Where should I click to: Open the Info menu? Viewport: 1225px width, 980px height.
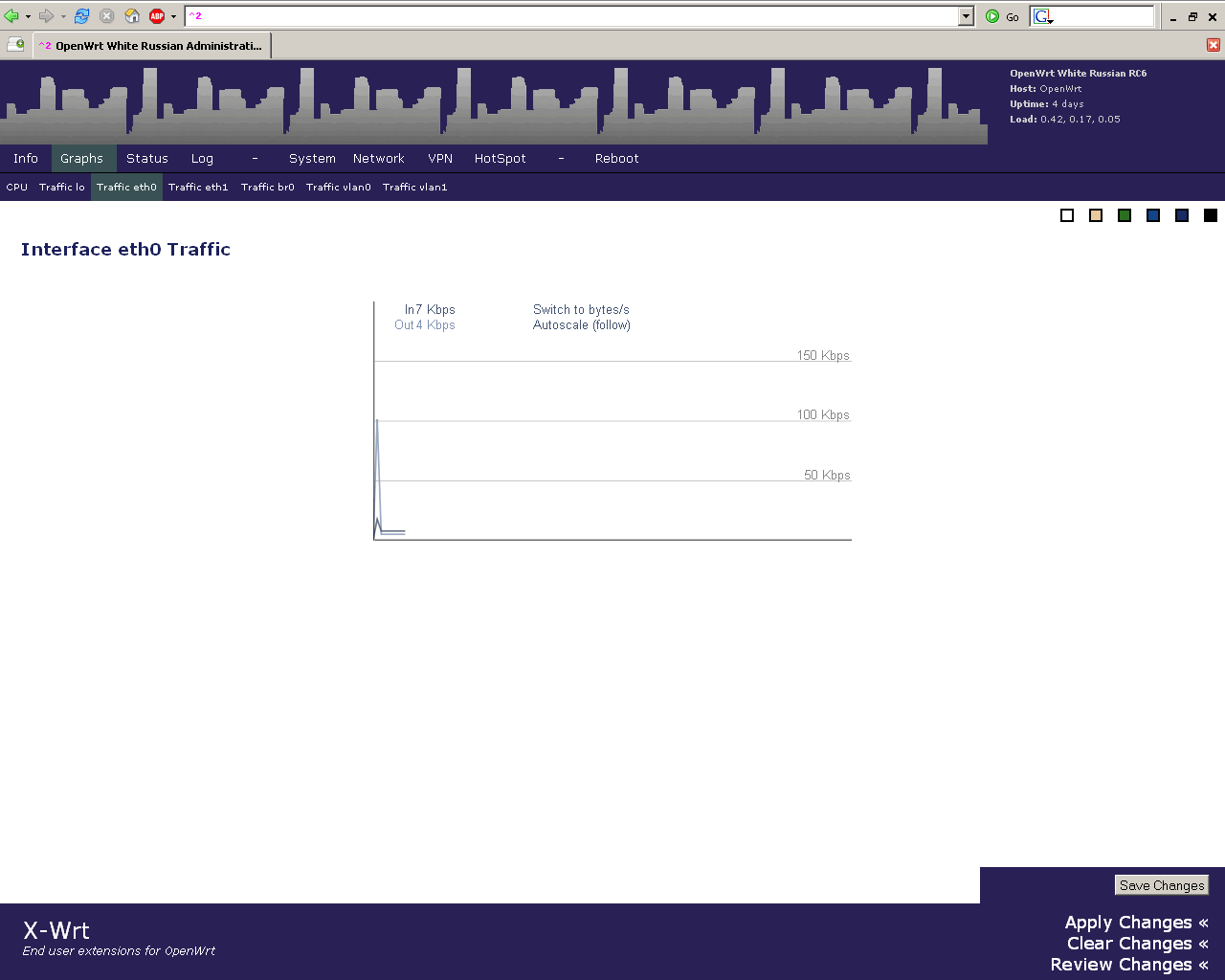click(x=26, y=159)
